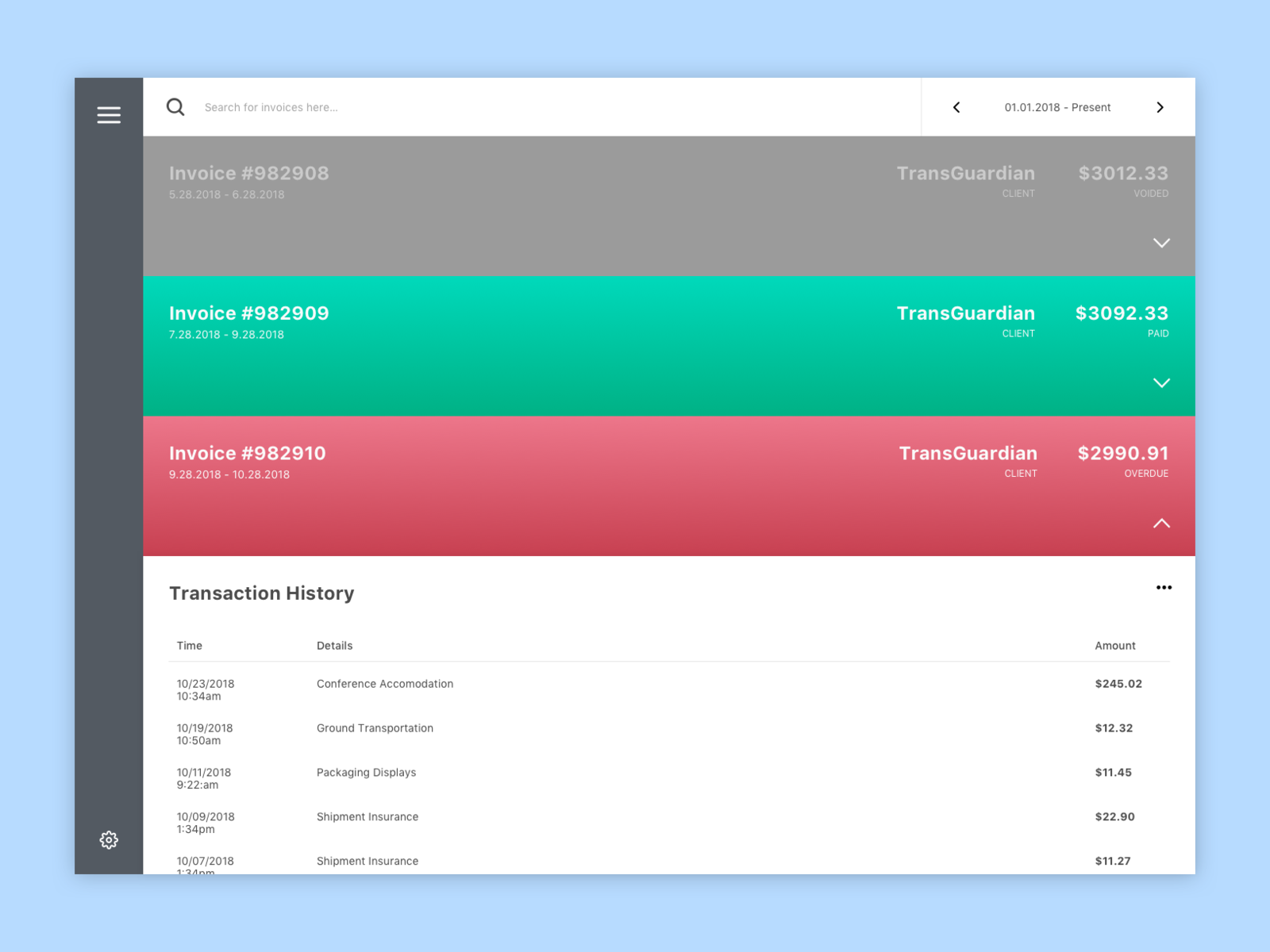Open the Transaction History ellipsis menu
Viewport: 1270px width, 952px height.
coord(1164,587)
